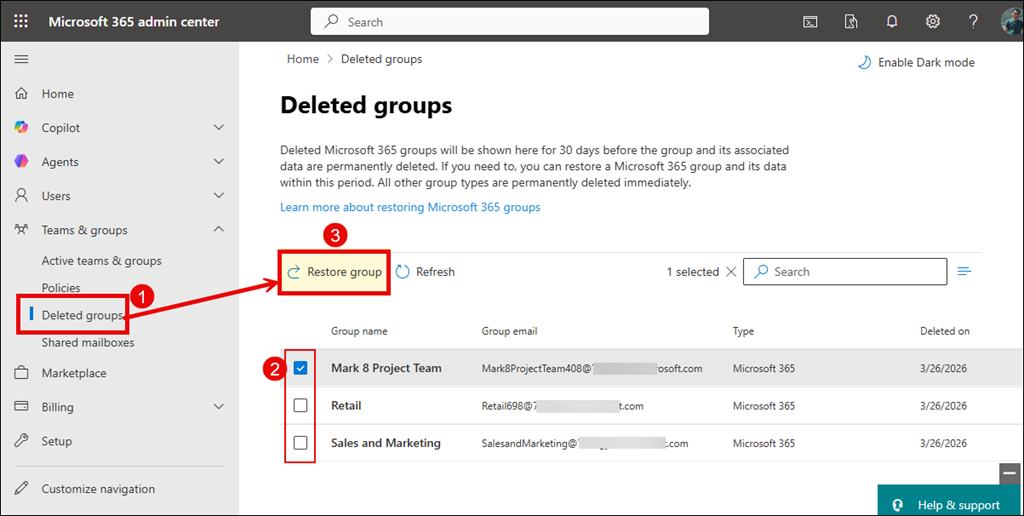The image size is (1024, 516).
Task: Check the Retail group checkbox
Action: click(300, 406)
